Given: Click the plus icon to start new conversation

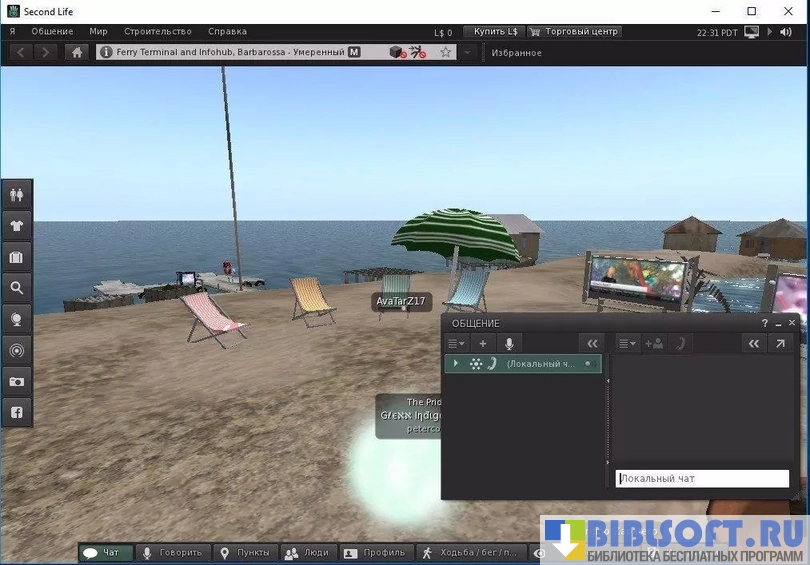Looking at the screenshot, I should point(483,343).
